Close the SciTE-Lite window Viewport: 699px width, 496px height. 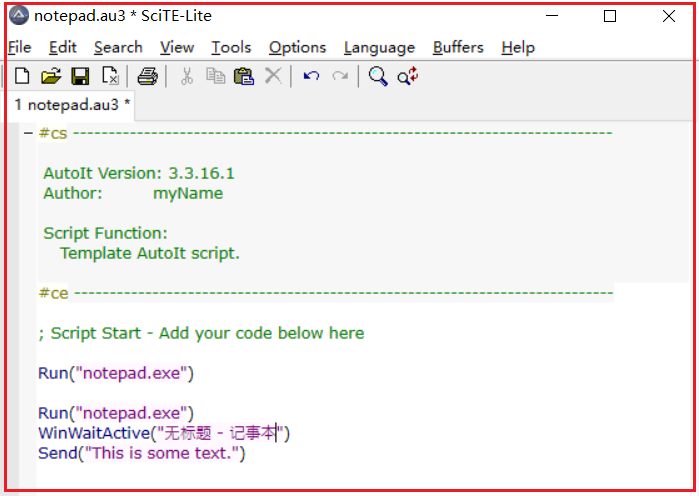pos(669,16)
